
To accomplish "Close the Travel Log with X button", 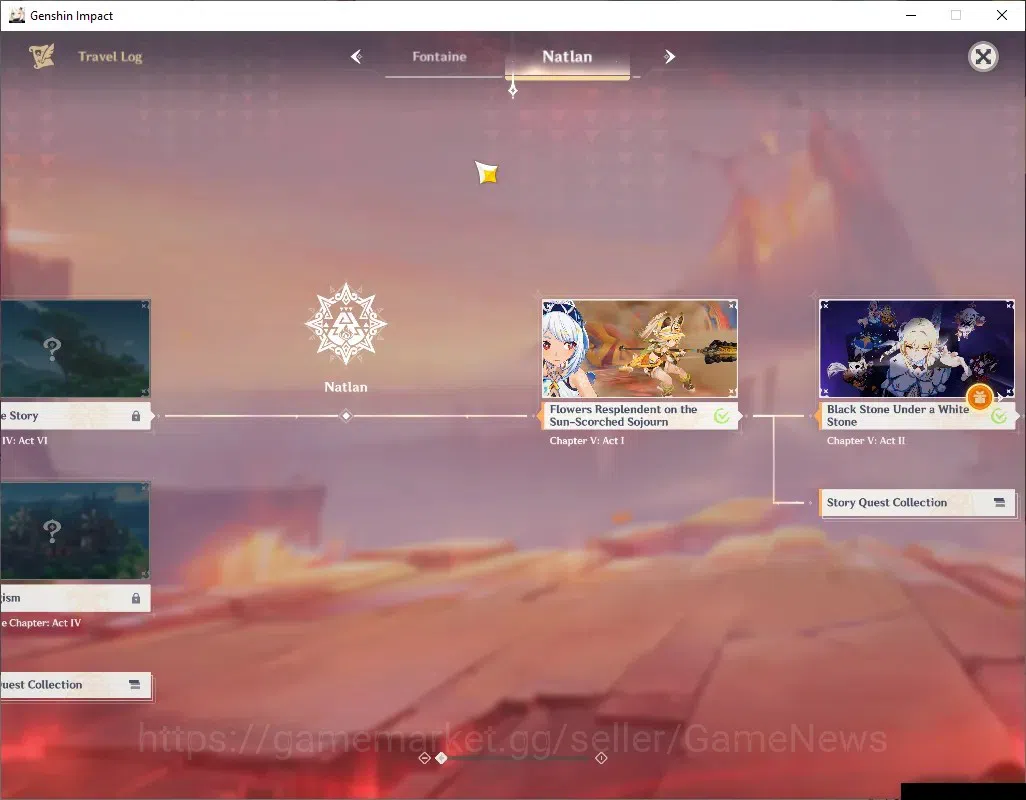I will click(x=983, y=57).
